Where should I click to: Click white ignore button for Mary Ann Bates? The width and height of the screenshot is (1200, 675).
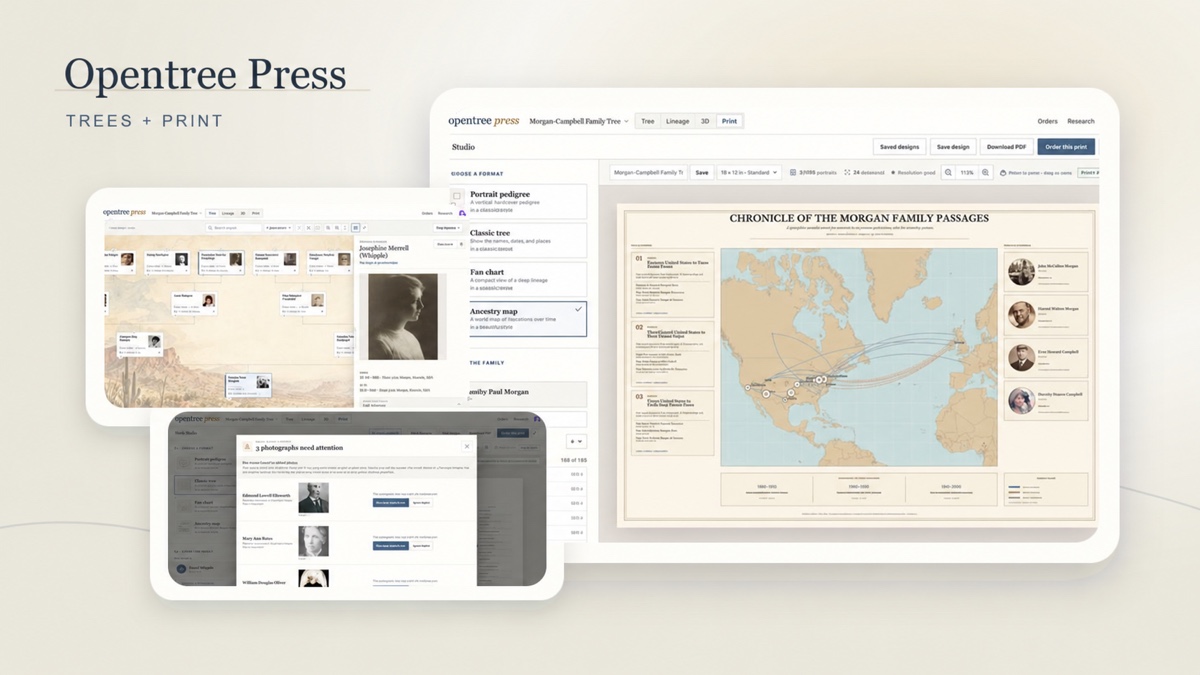[422, 546]
